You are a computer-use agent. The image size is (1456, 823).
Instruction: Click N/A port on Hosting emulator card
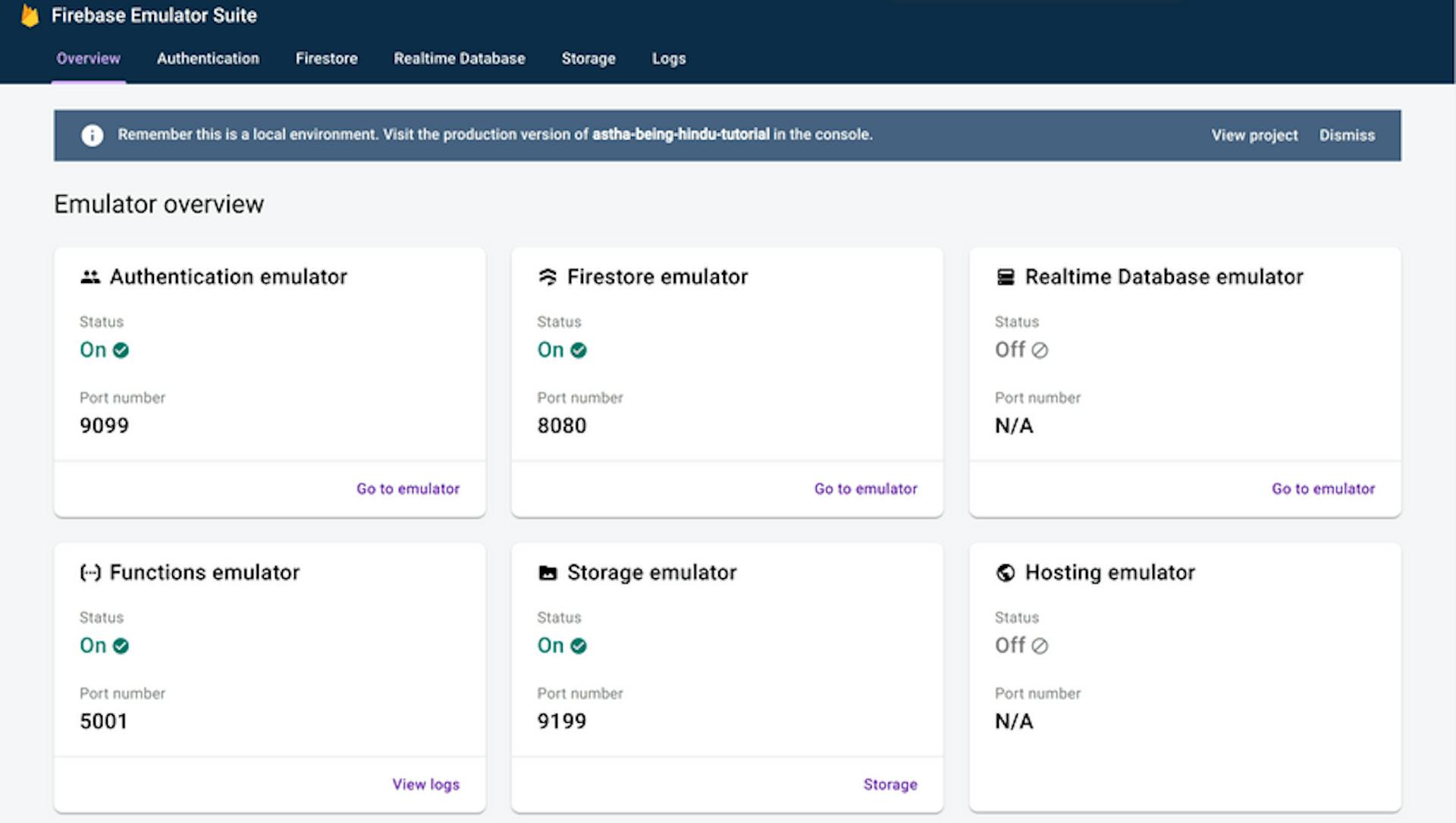pos(1014,721)
